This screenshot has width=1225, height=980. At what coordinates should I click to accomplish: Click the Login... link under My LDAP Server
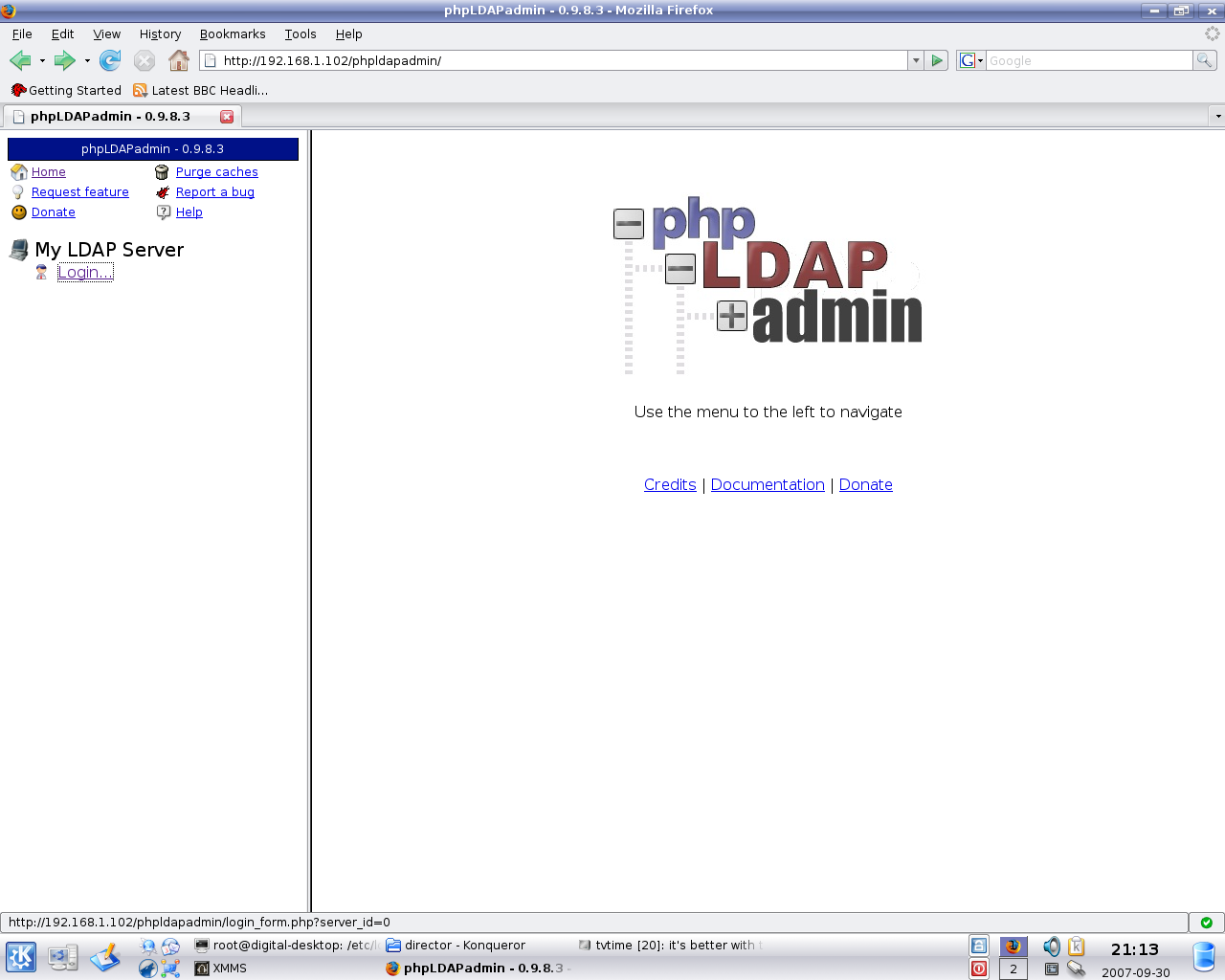coord(85,272)
